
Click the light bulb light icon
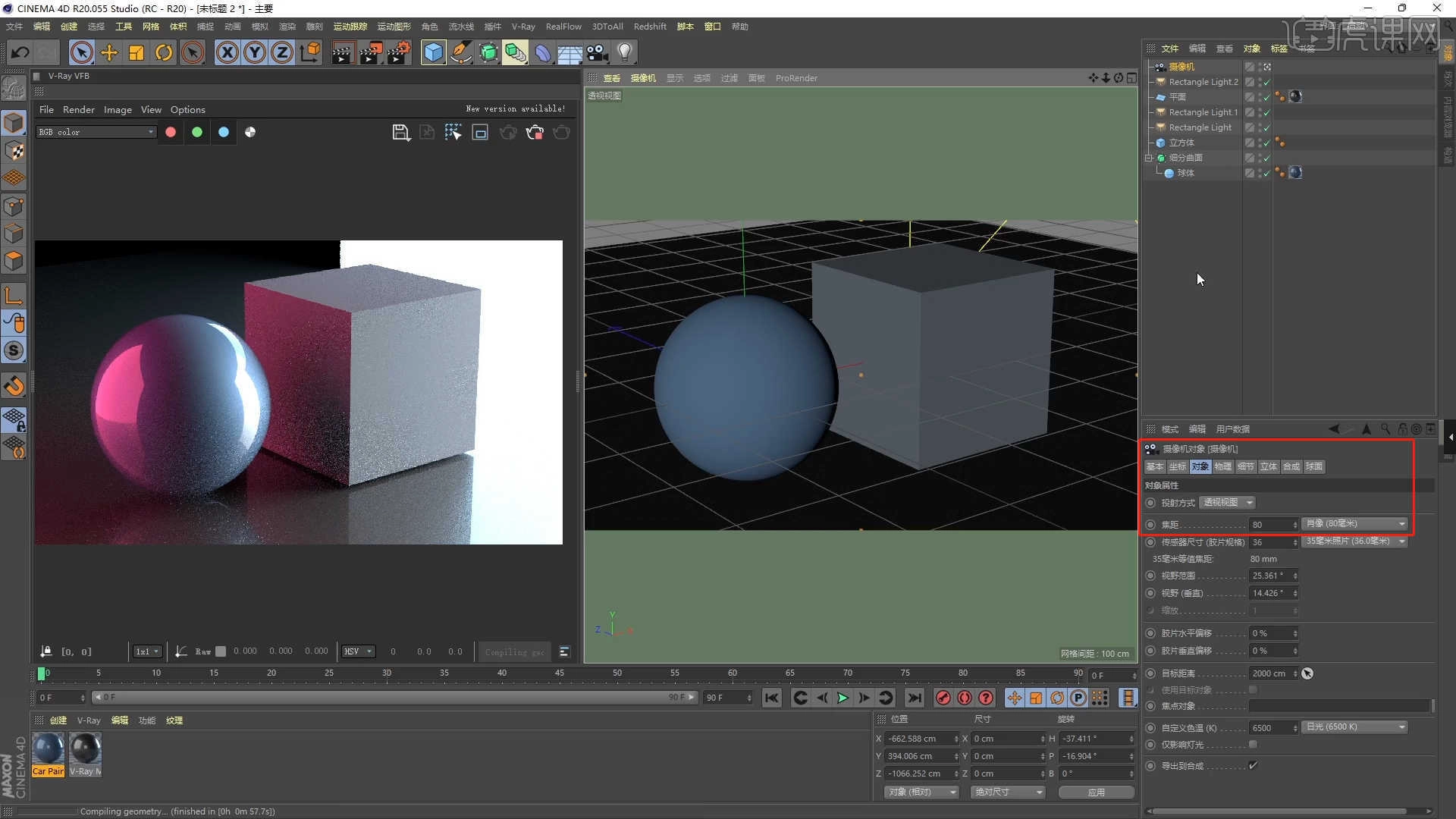pyautogui.click(x=624, y=52)
